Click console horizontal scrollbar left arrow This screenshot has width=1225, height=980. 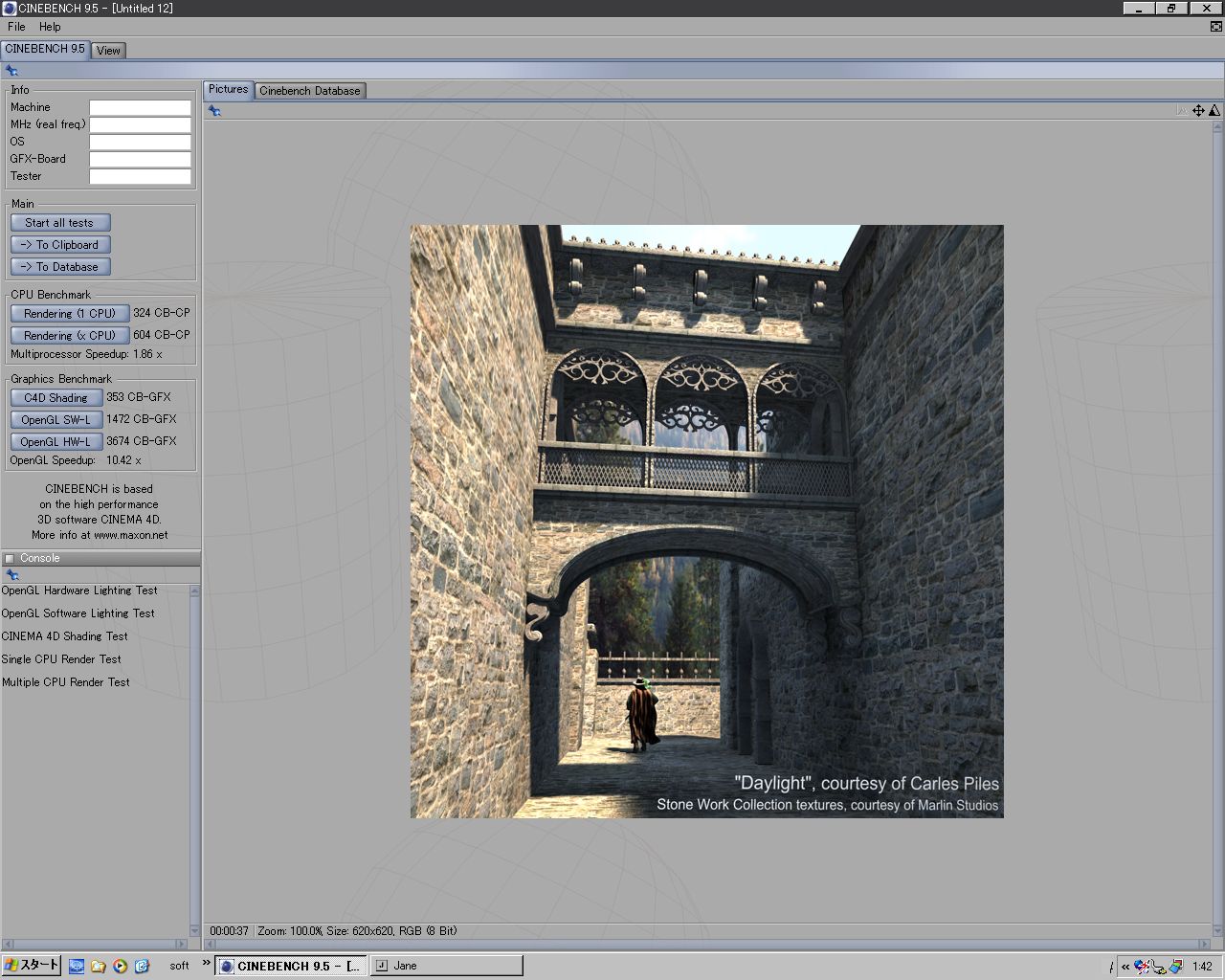tap(6, 945)
